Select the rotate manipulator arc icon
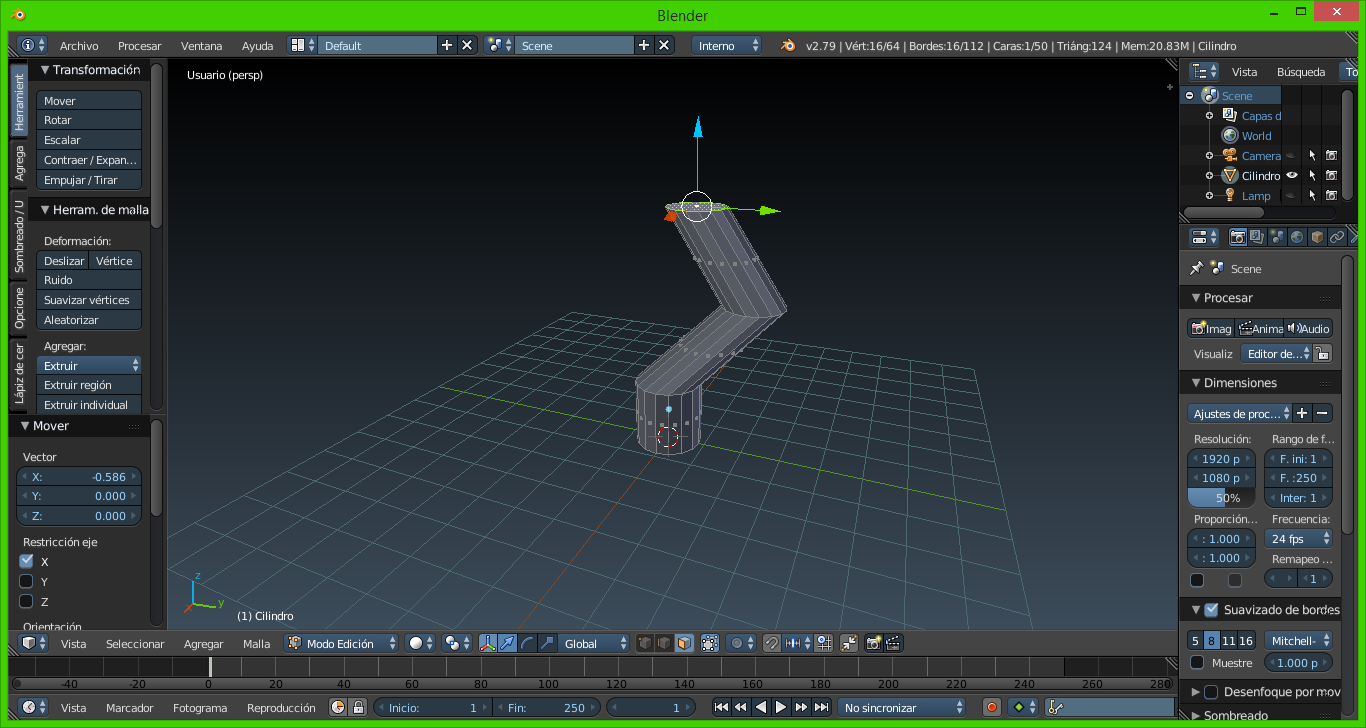This screenshot has width=1366, height=728. pos(527,644)
